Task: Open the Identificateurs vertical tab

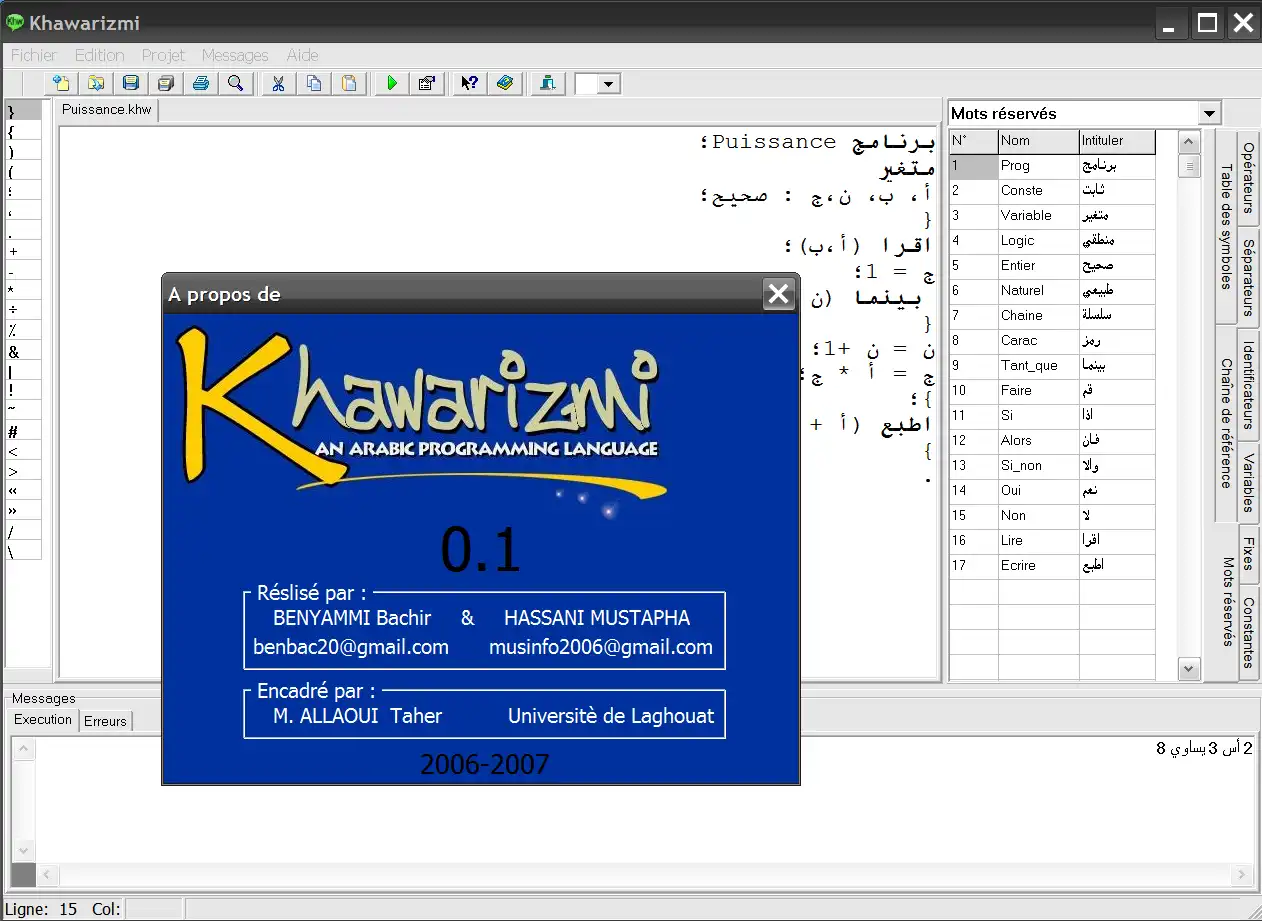Action: tap(1249, 385)
